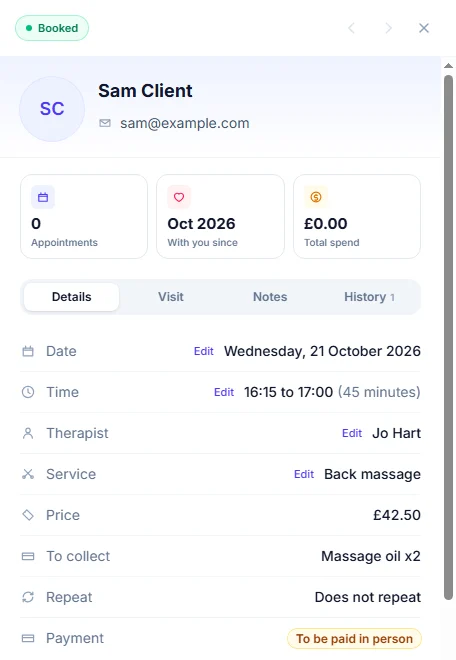Screen dimensions: 456x660
Task: Open the Booked status pill
Action: click(52, 28)
